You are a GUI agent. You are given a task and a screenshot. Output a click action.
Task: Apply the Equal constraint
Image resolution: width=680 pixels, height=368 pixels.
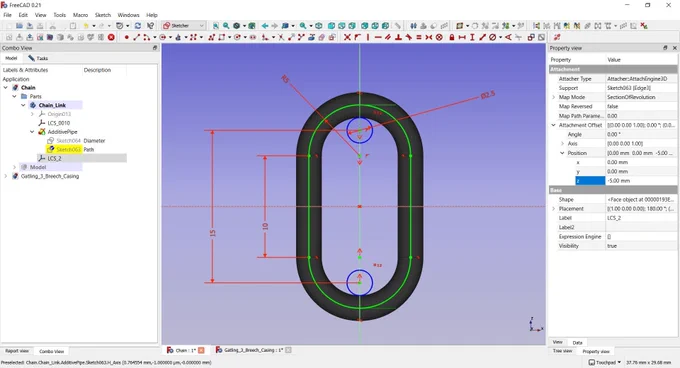click(418, 37)
